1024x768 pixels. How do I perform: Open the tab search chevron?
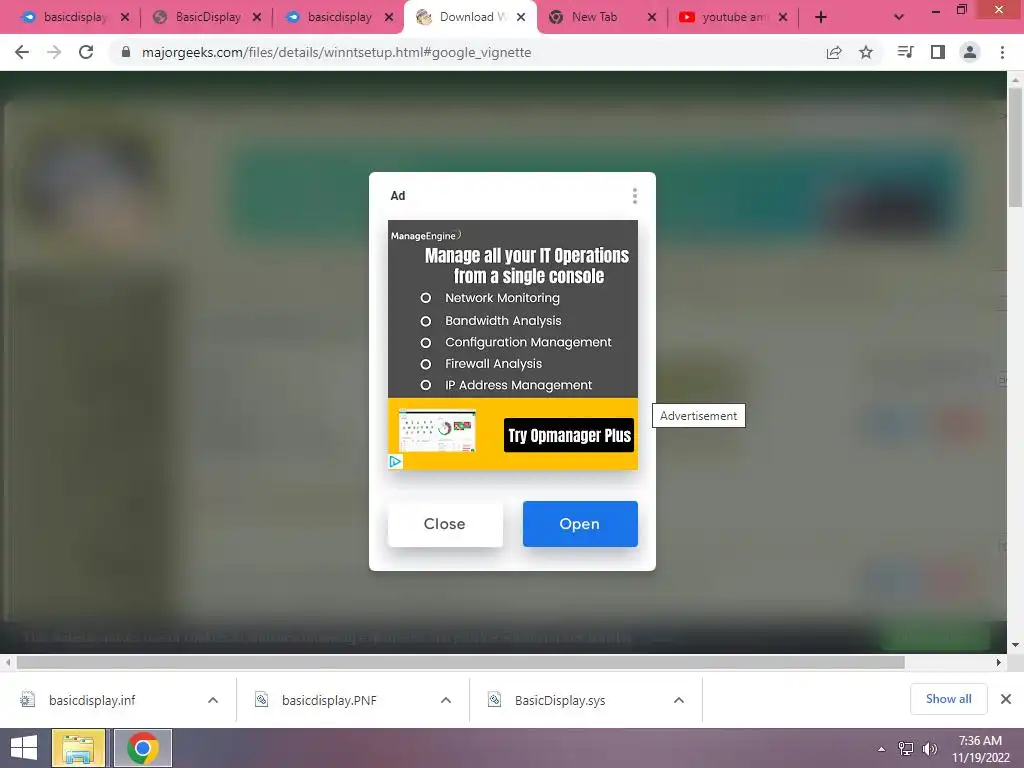point(899,17)
